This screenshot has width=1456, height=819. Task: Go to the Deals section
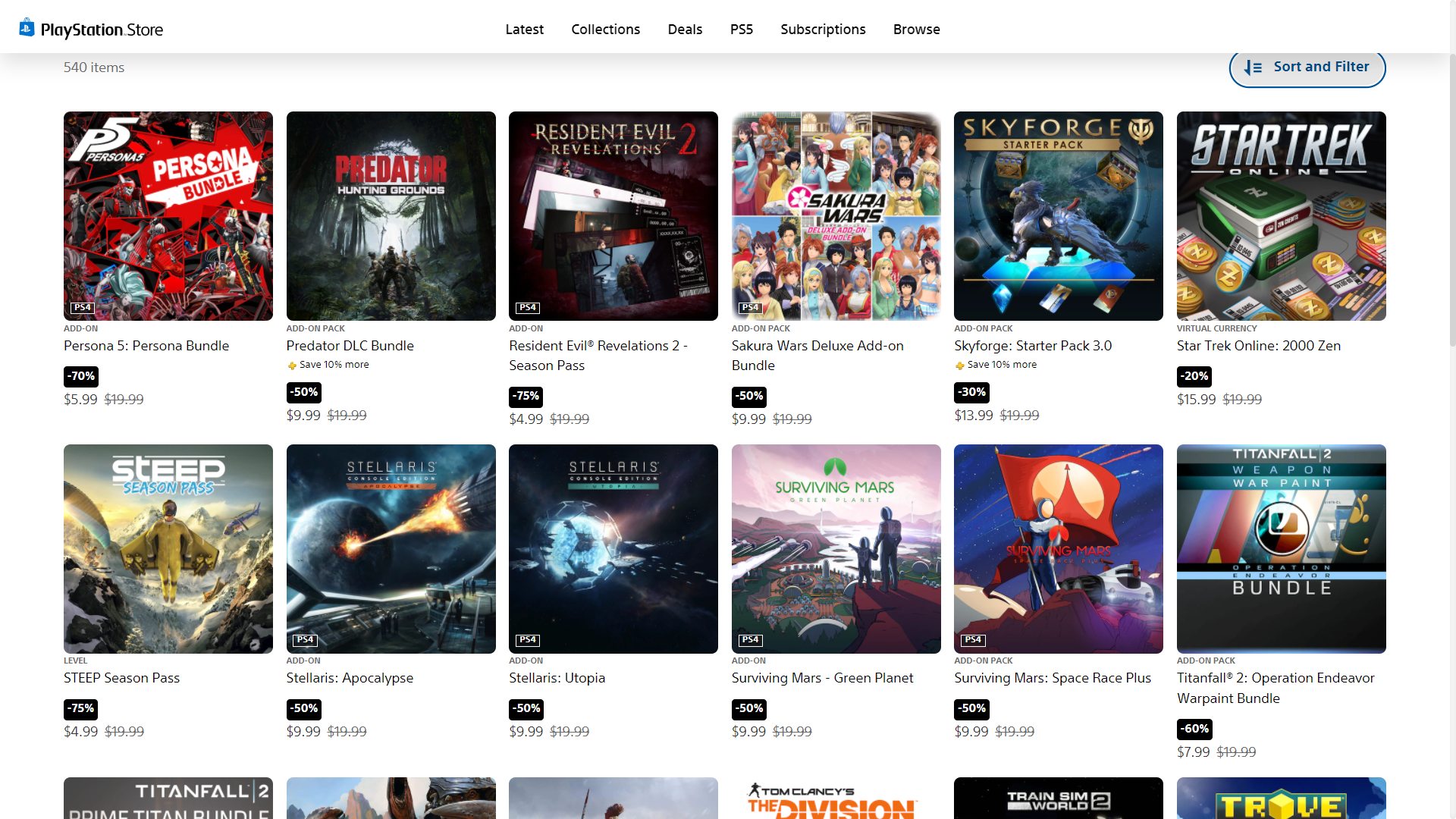pos(685,30)
